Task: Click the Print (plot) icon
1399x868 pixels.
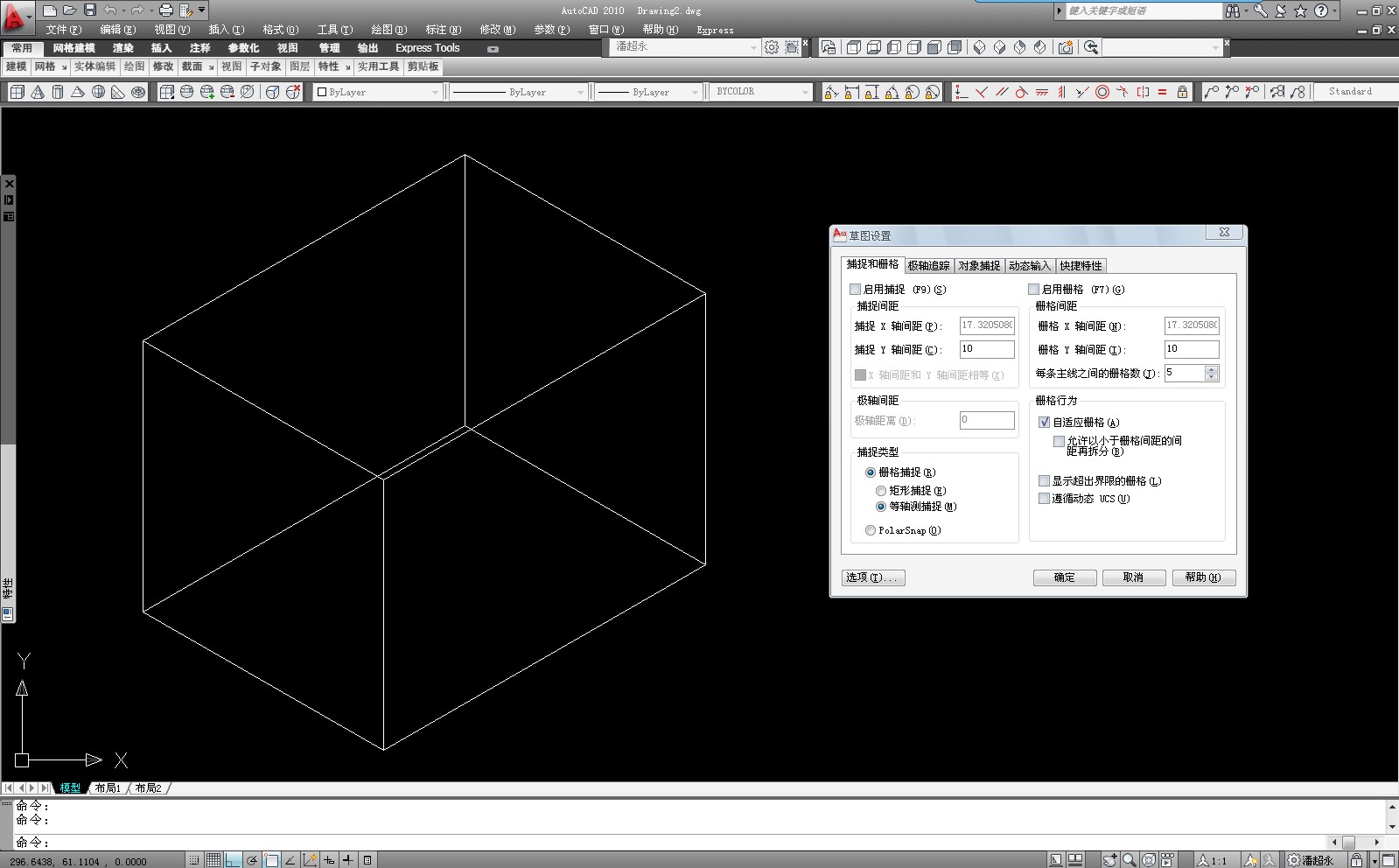Action: click(x=166, y=10)
